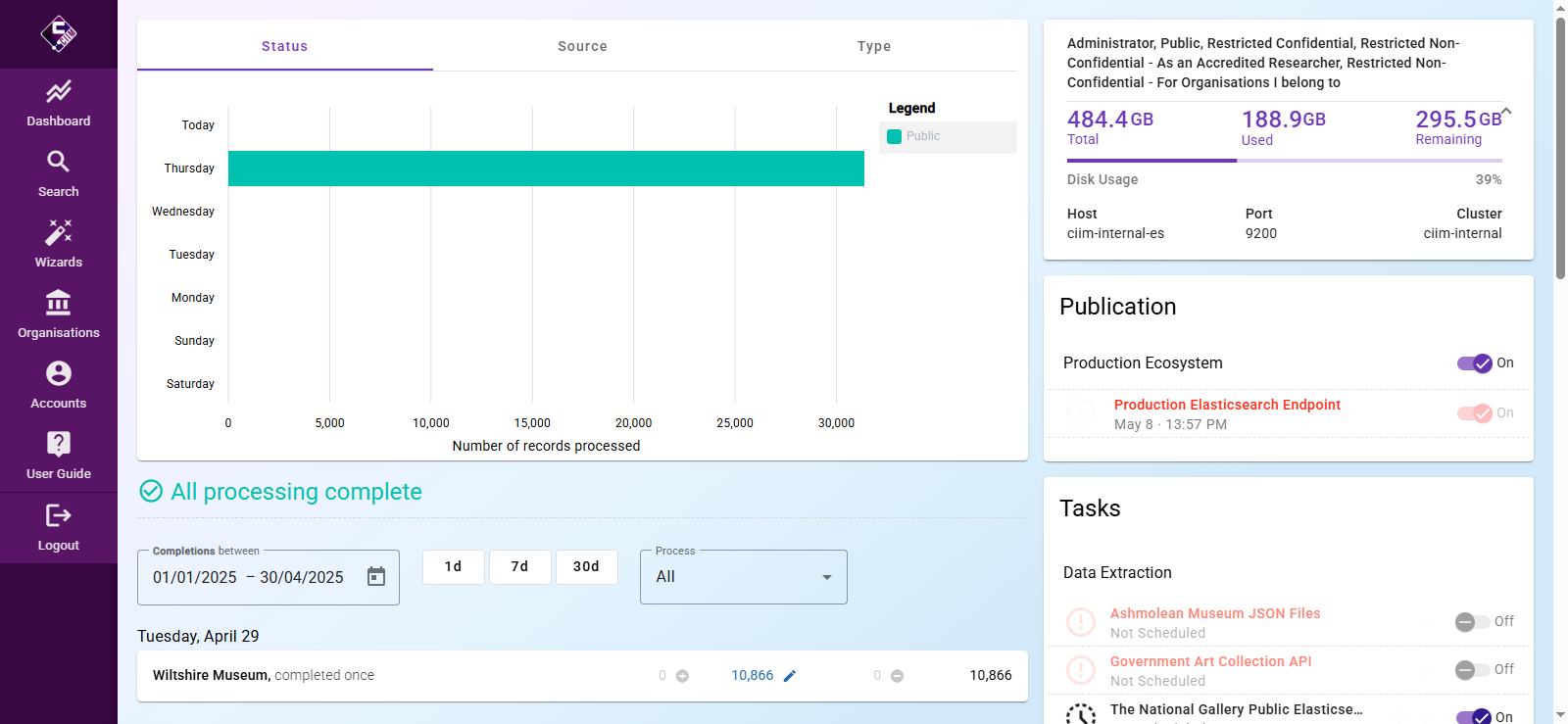Open the Search page icon
Screen dimensions: 1568x724
tap(59, 162)
